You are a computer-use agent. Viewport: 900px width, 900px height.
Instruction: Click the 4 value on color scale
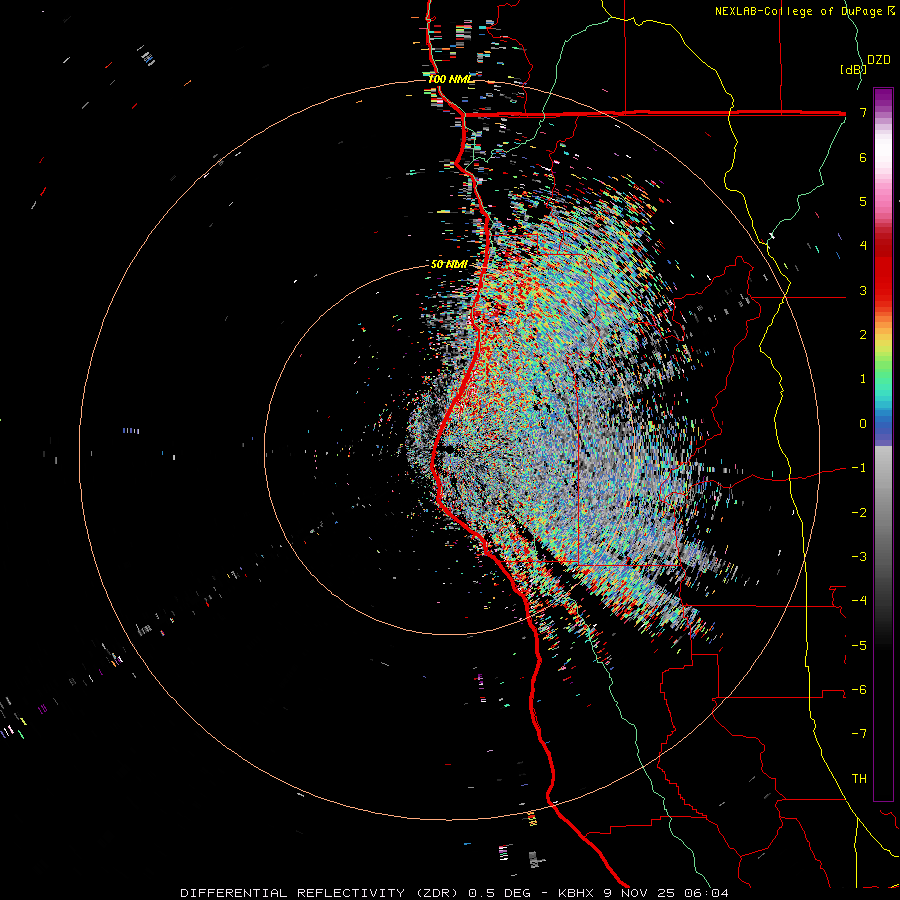(x=863, y=246)
